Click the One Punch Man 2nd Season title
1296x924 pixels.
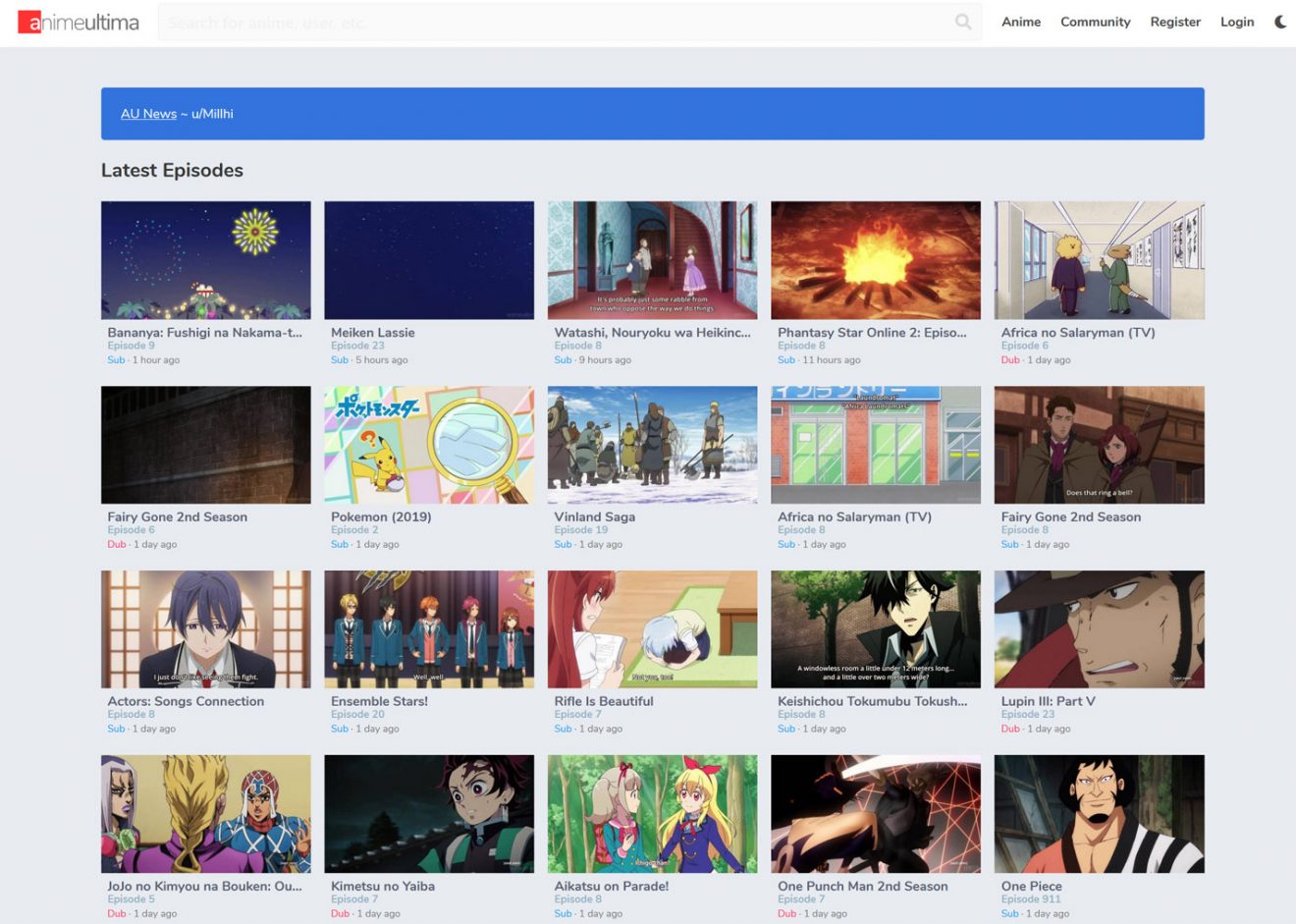pyautogui.click(x=862, y=886)
